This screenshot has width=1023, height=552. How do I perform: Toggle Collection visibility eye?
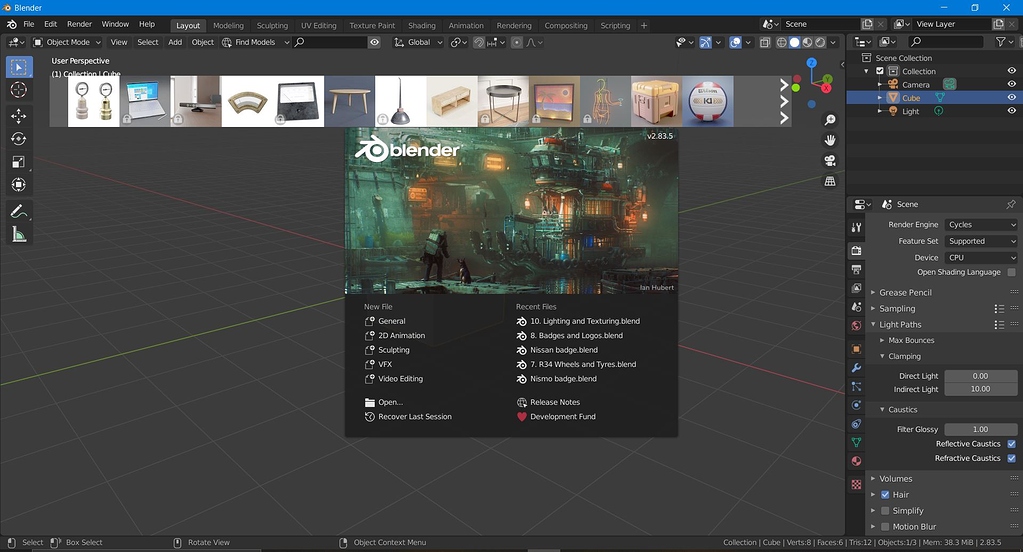(1011, 70)
